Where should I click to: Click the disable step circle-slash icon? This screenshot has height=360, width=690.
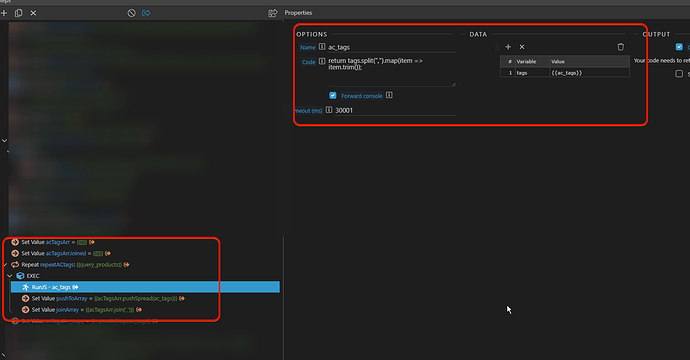[x=132, y=13]
